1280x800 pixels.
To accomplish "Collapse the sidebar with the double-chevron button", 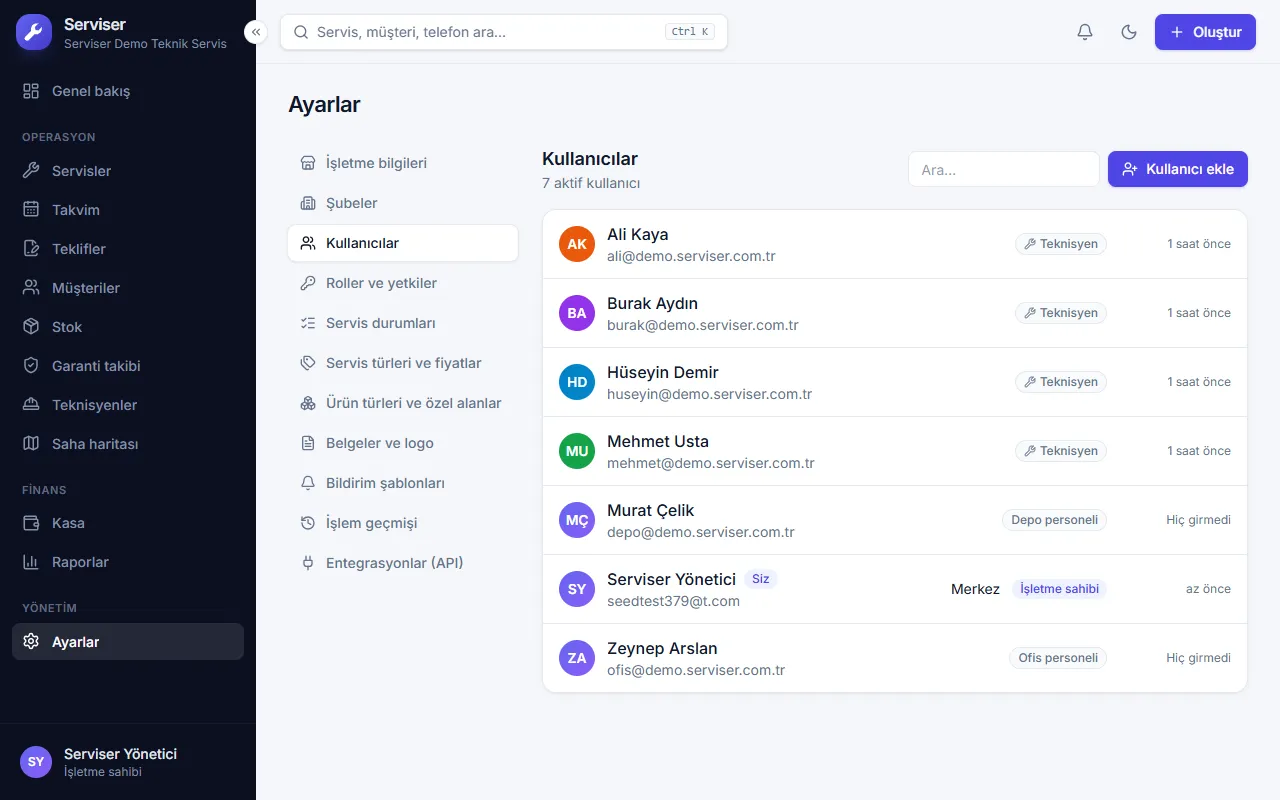I will [256, 32].
